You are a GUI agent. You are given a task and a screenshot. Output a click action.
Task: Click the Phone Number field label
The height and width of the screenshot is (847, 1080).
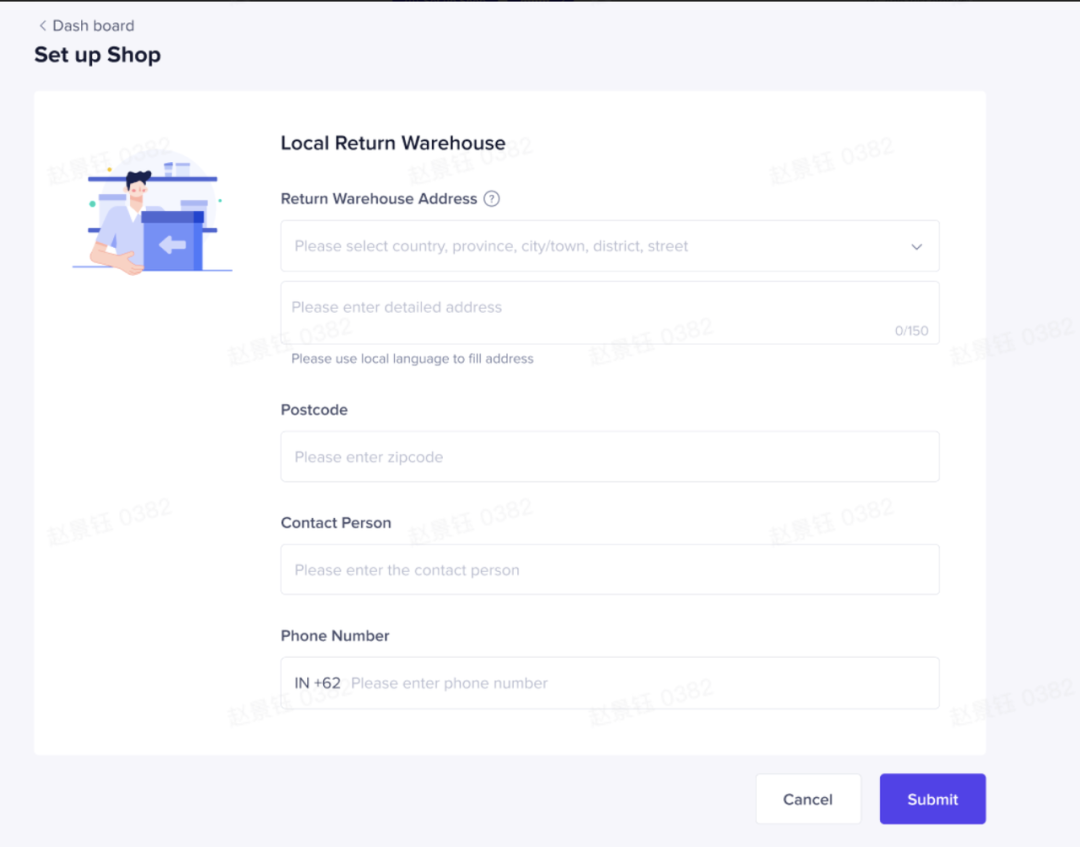point(335,636)
